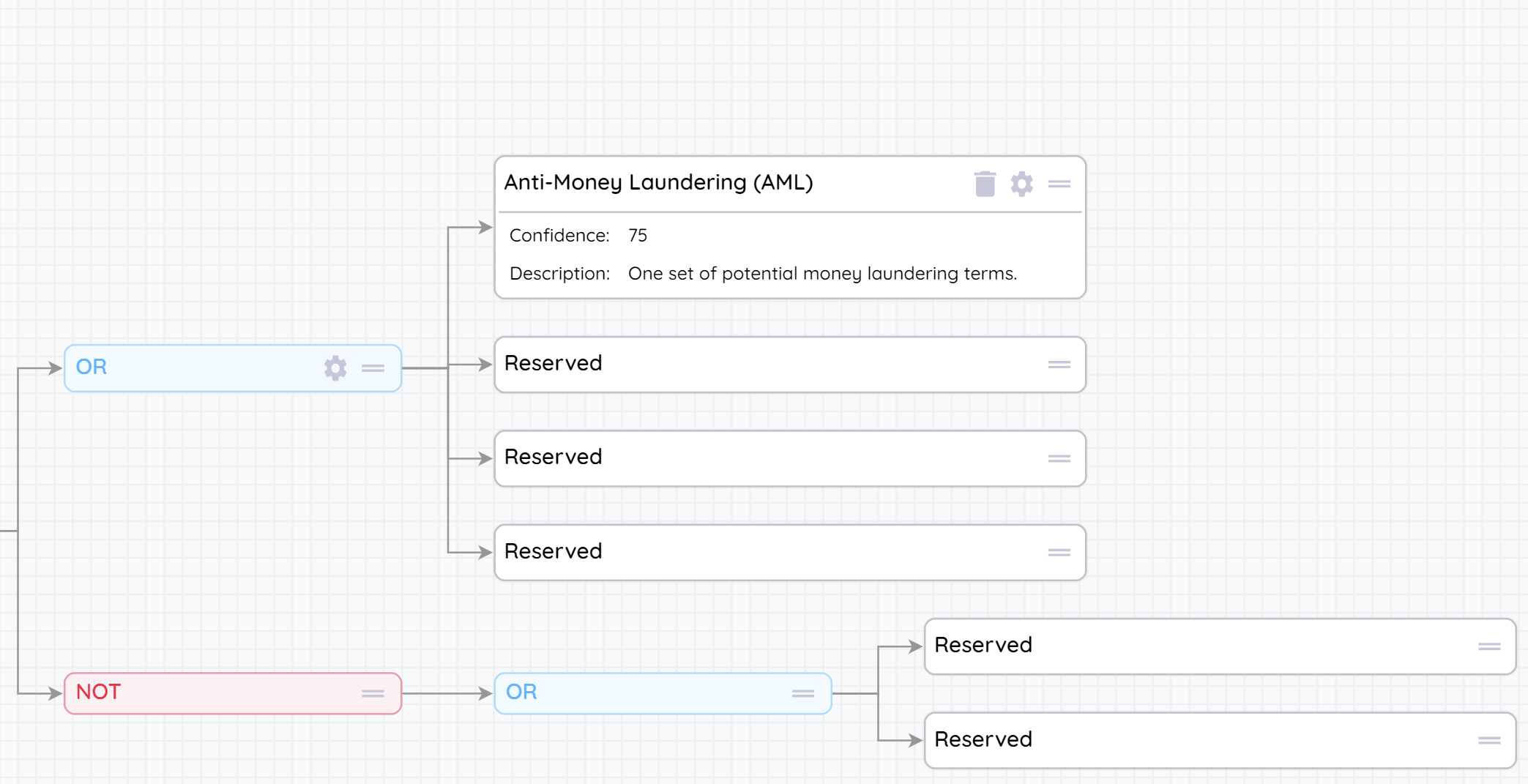Viewport: 1528px width, 784px height.
Task: Delete the Anti-Money Laundering (AML) node via trash icon
Action: [985, 184]
